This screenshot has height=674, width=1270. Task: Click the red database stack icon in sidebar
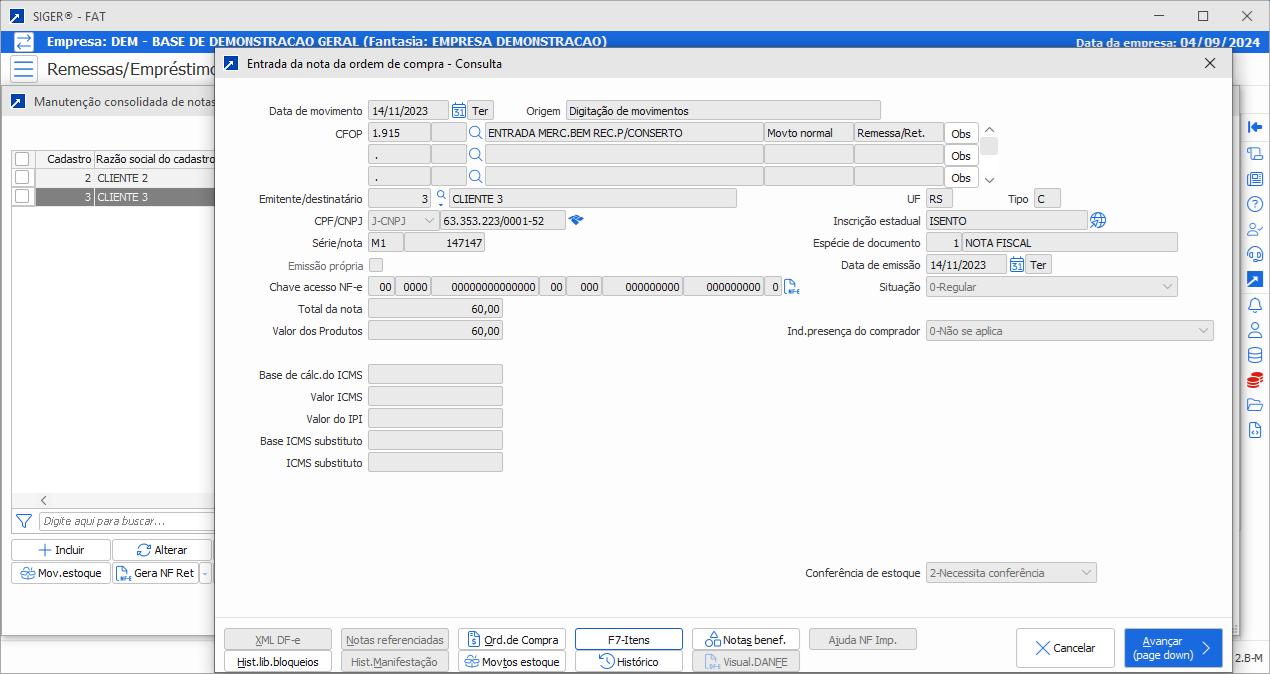coord(1256,380)
